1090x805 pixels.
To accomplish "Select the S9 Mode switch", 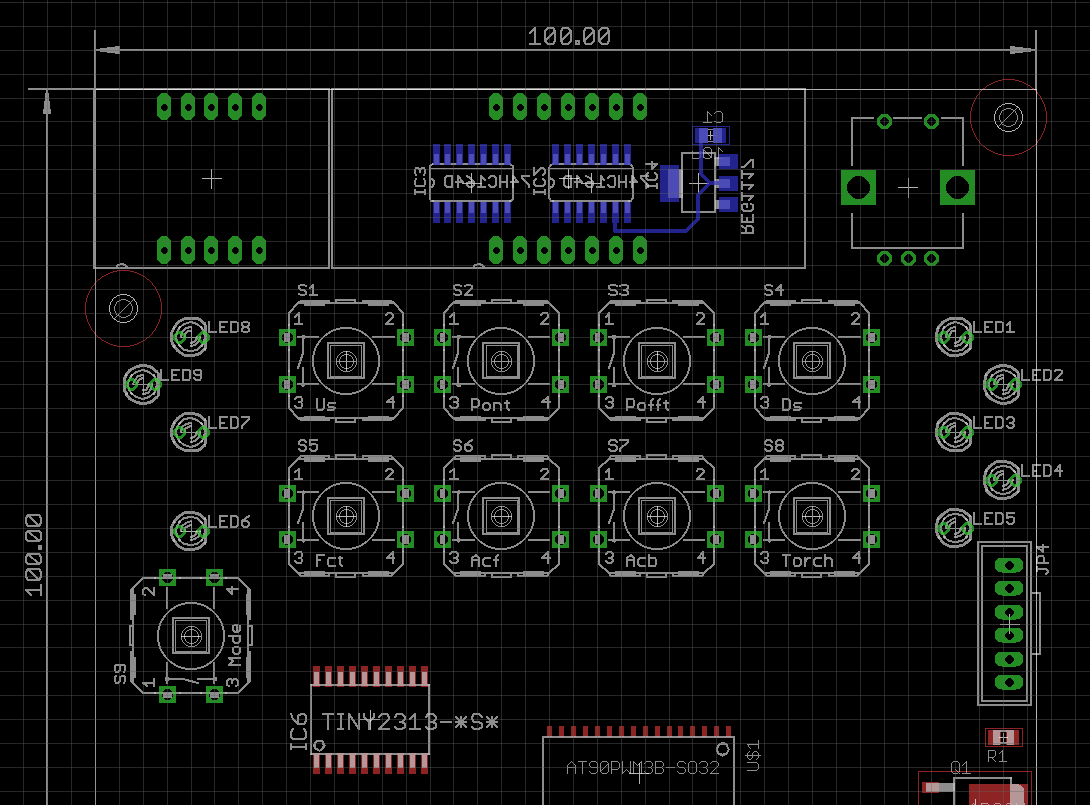I will [x=189, y=633].
